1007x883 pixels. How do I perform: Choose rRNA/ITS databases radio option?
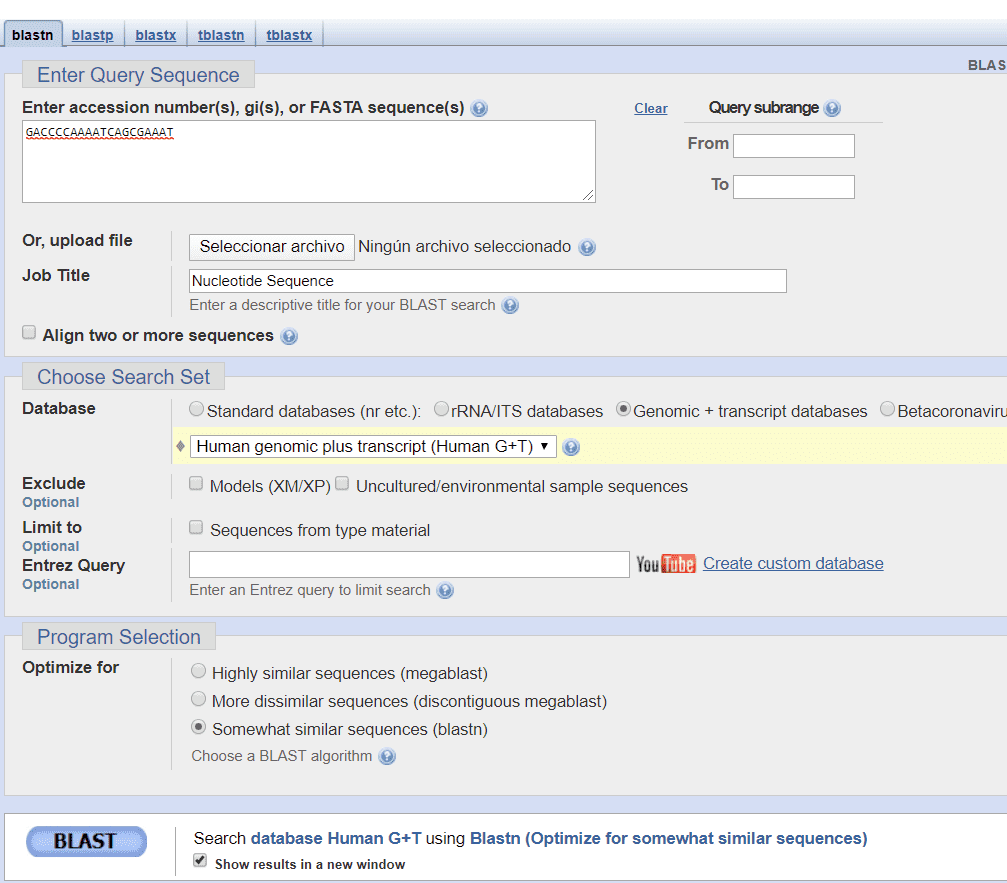tap(441, 409)
